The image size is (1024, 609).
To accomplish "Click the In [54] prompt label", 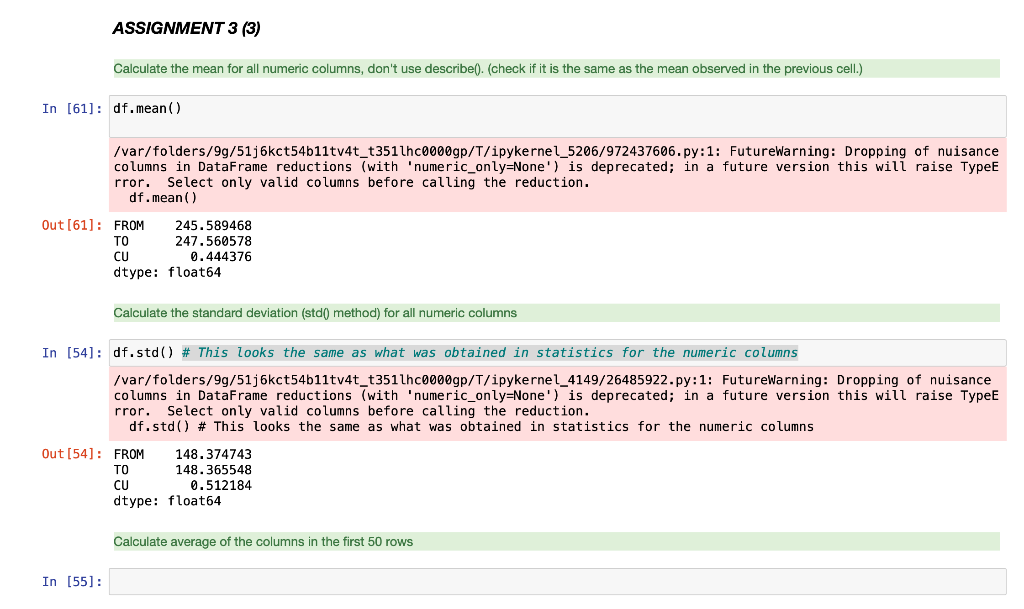I will (72, 353).
